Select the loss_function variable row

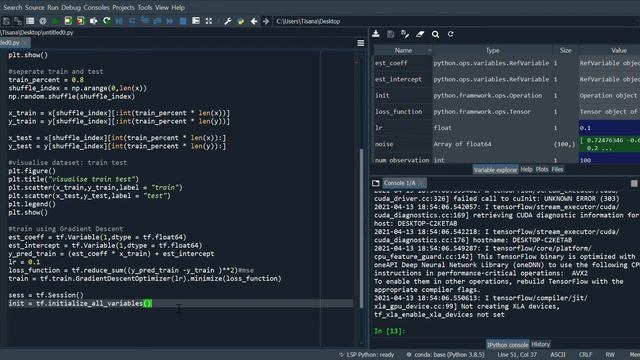coord(507,111)
